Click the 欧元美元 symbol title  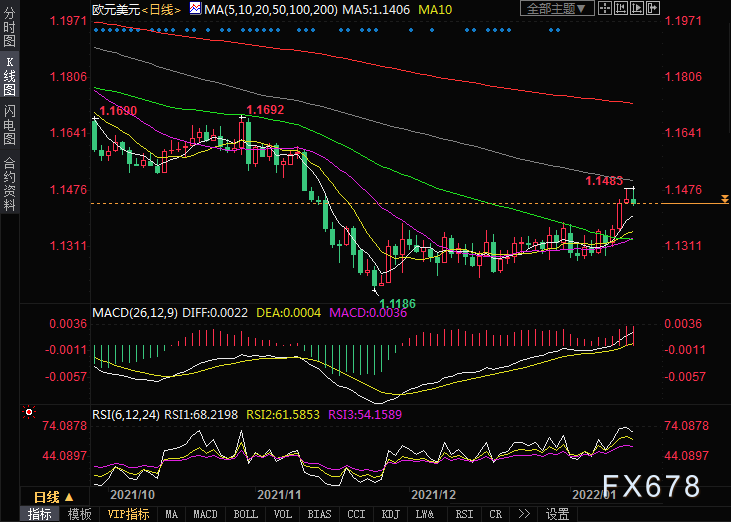[x=116, y=9]
